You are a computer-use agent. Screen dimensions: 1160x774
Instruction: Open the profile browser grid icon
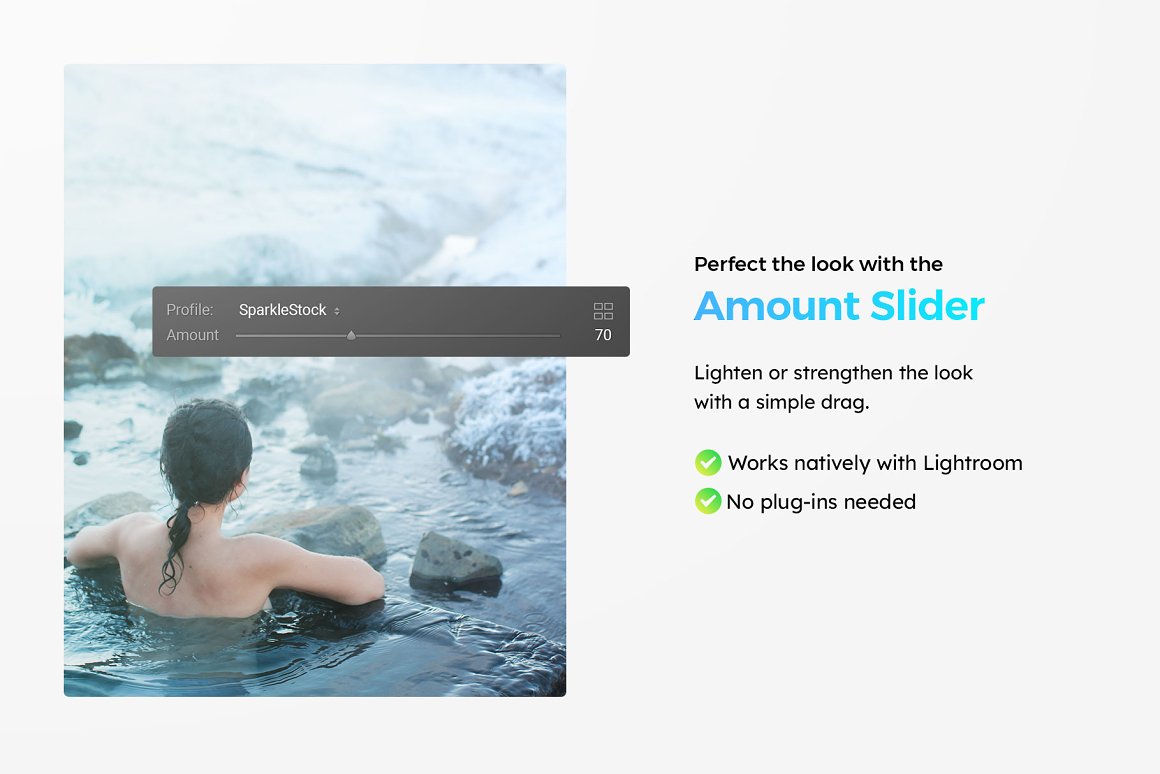click(603, 311)
